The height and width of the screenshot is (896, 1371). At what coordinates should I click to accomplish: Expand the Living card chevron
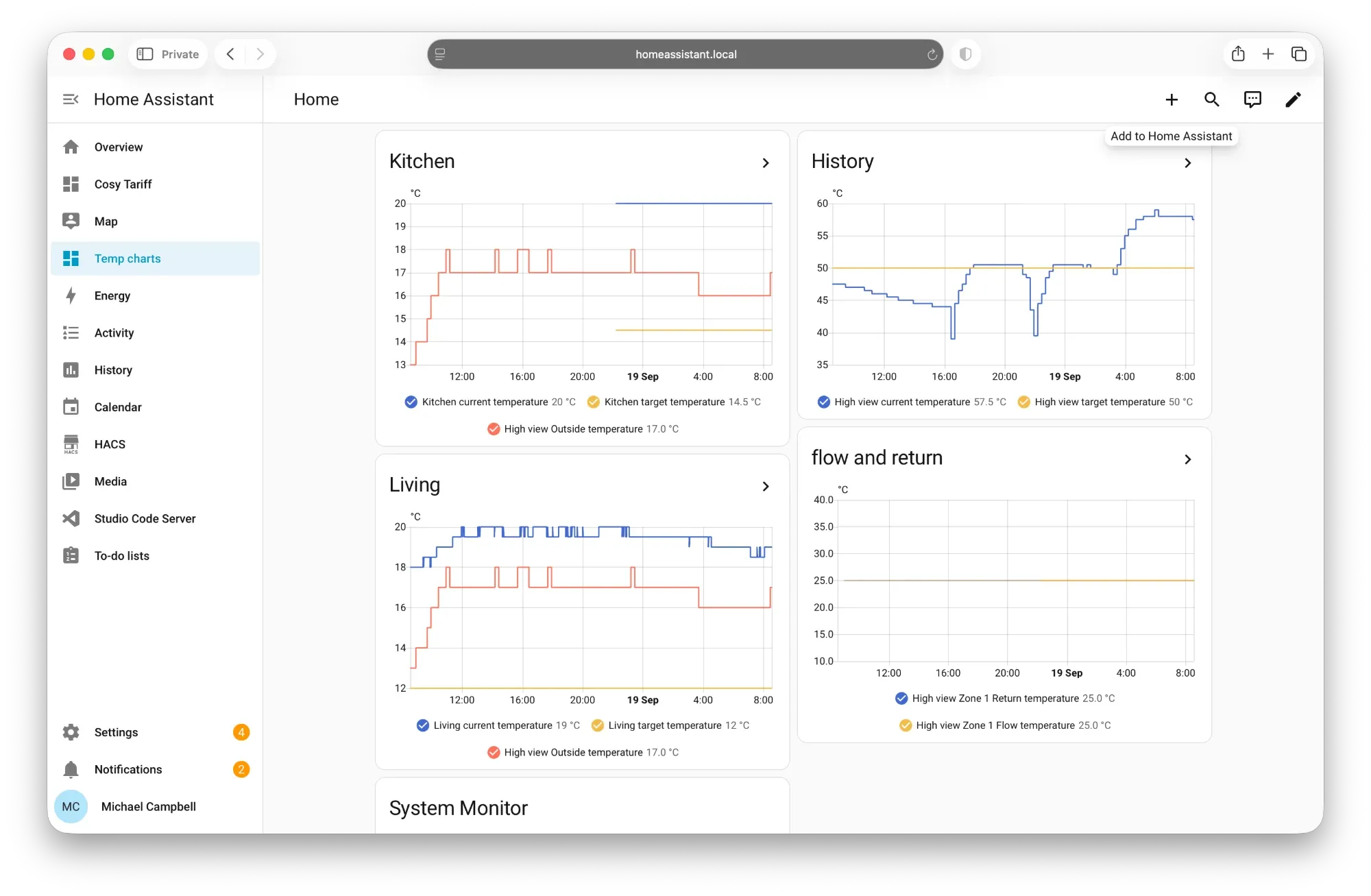coord(766,487)
